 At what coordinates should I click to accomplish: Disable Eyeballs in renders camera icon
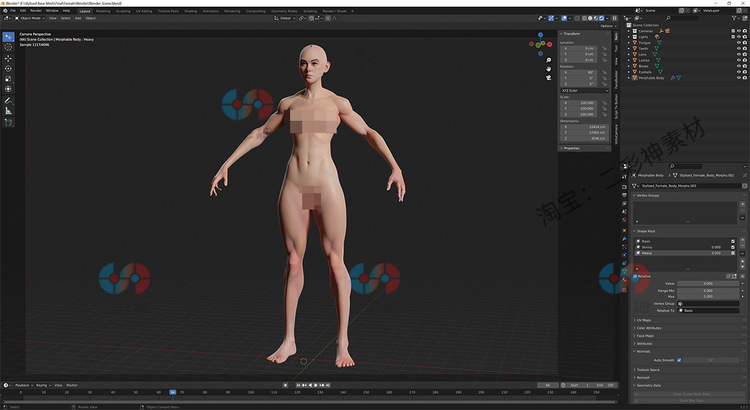745,72
